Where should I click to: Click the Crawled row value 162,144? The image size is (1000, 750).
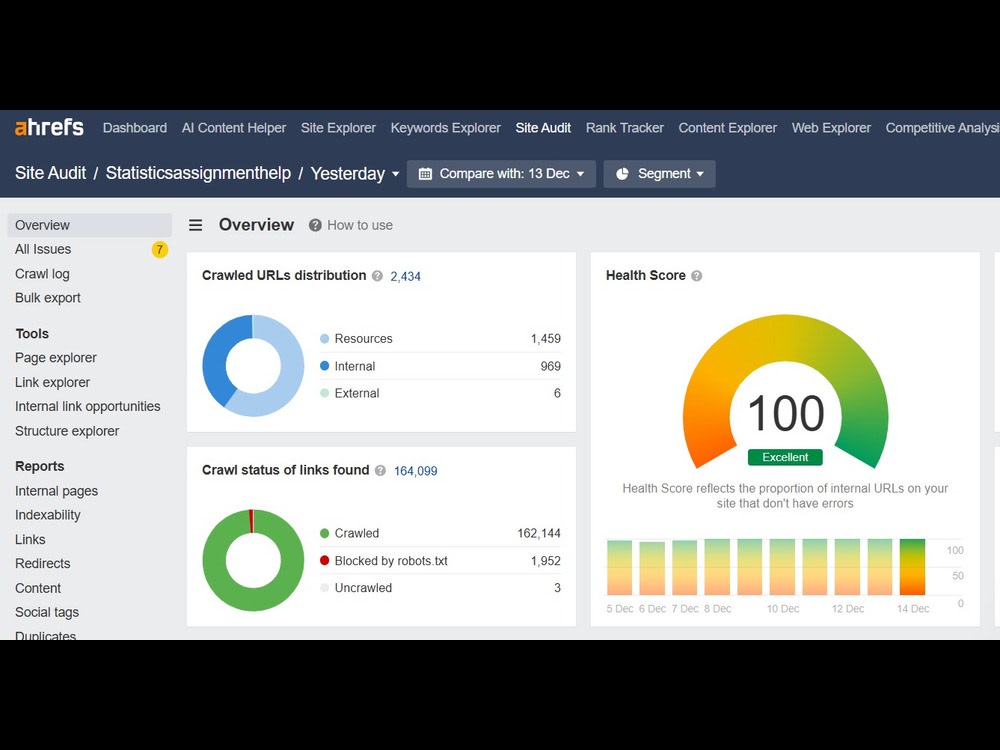pyautogui.click(x=539, y=533)
